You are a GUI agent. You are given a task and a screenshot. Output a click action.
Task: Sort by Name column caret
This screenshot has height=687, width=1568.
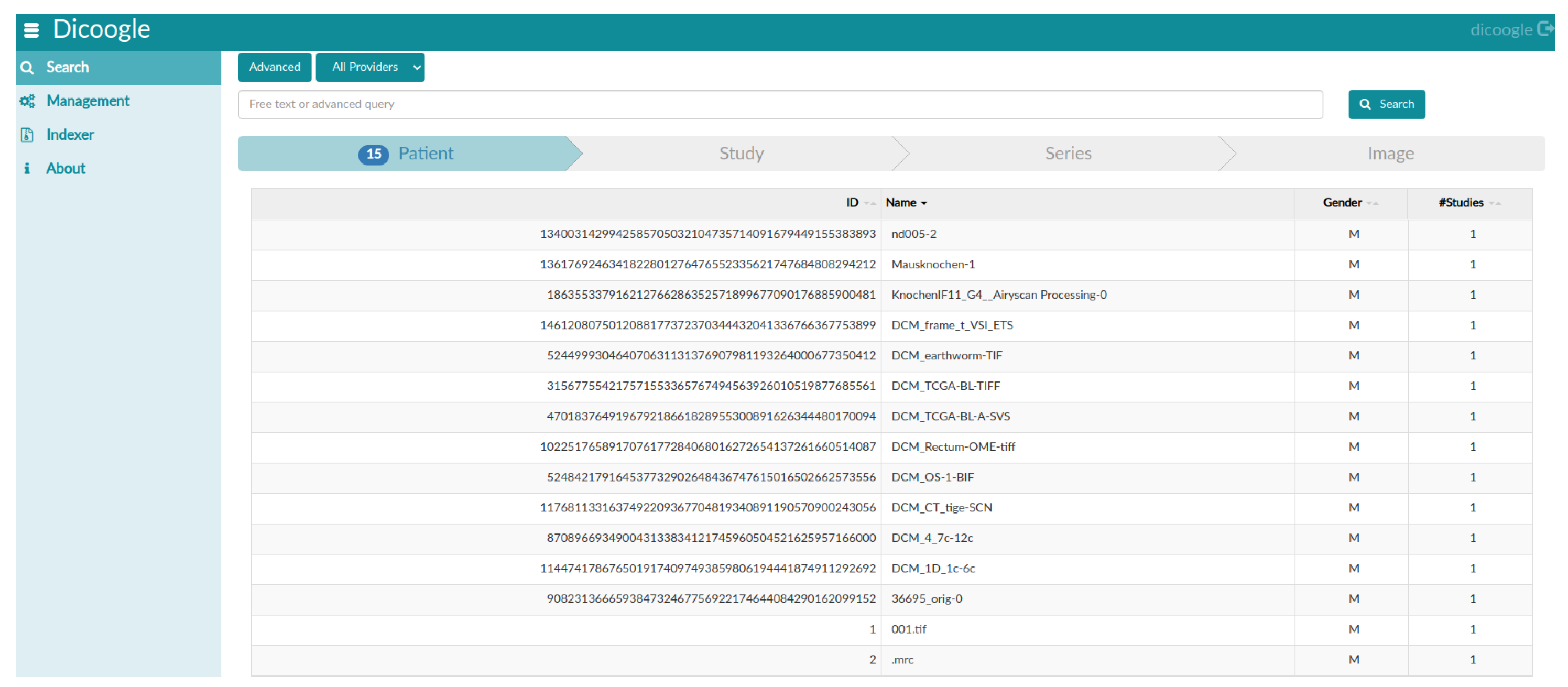923,203
